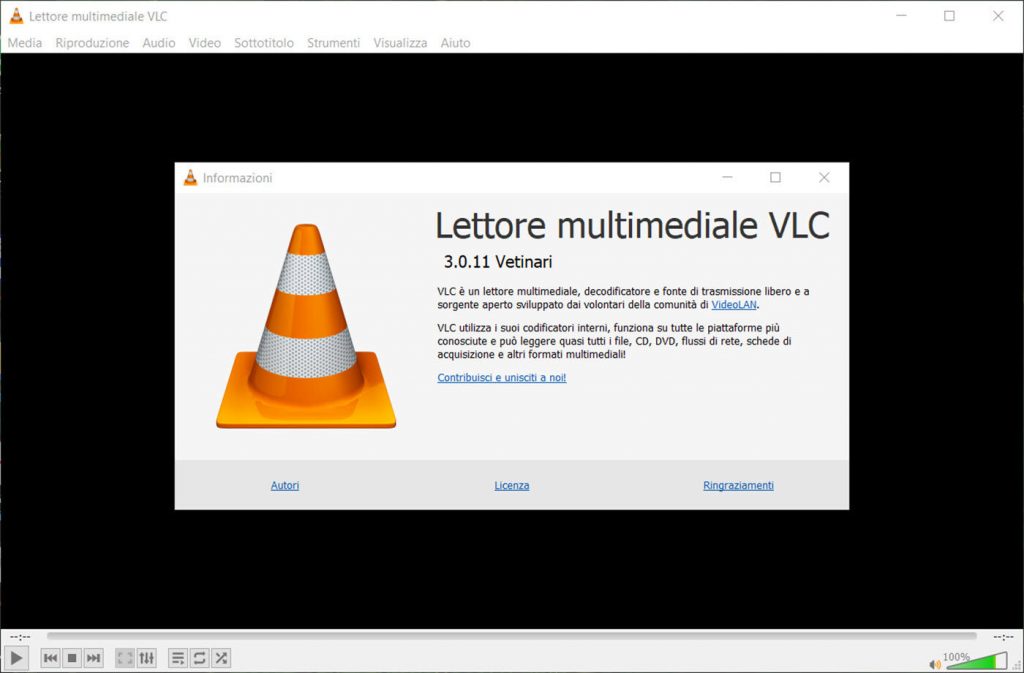Viewport: 1024px width, 673px height.
Task: Skip to next track button
Action: (93, 658)
